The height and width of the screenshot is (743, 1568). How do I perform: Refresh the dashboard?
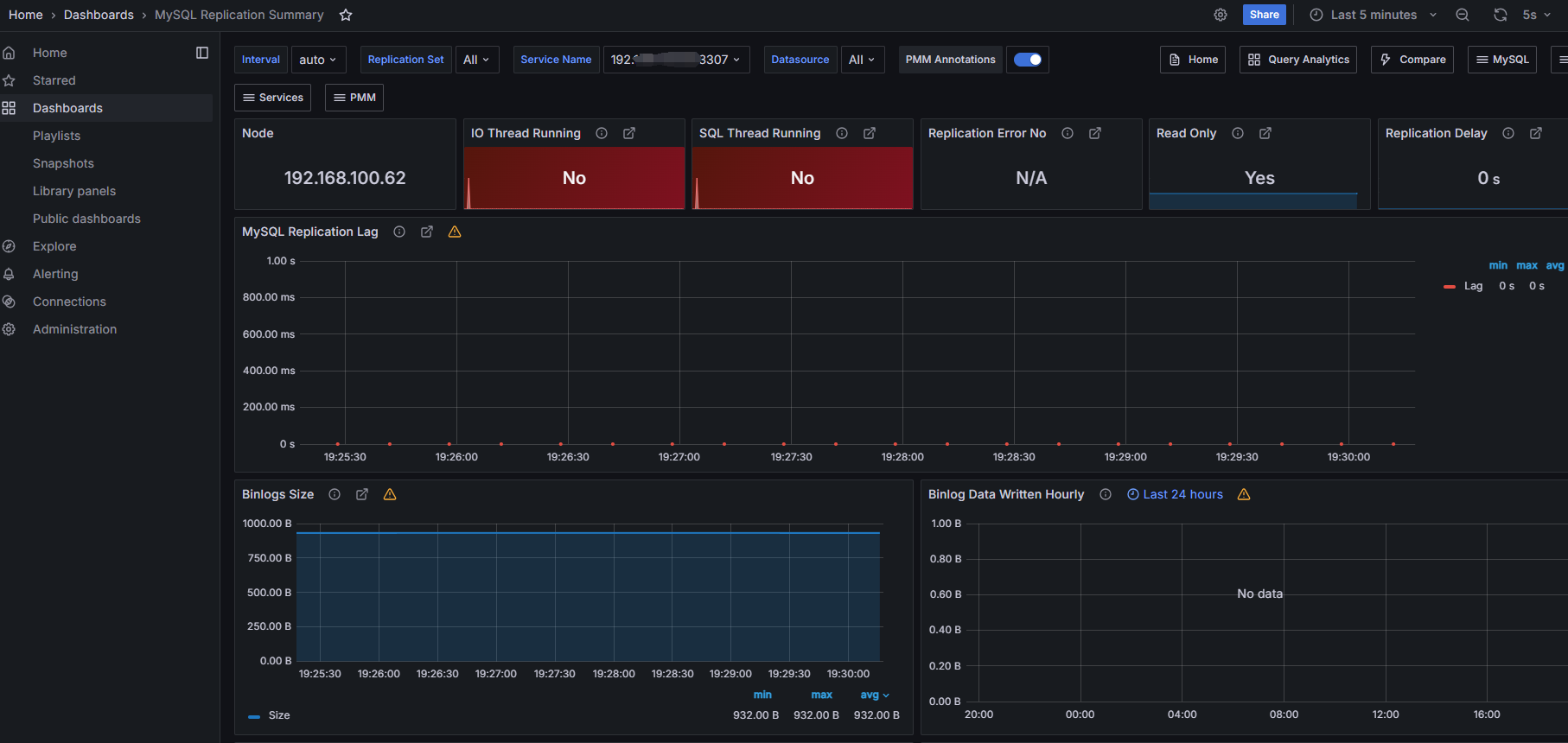coord(1501,15)
